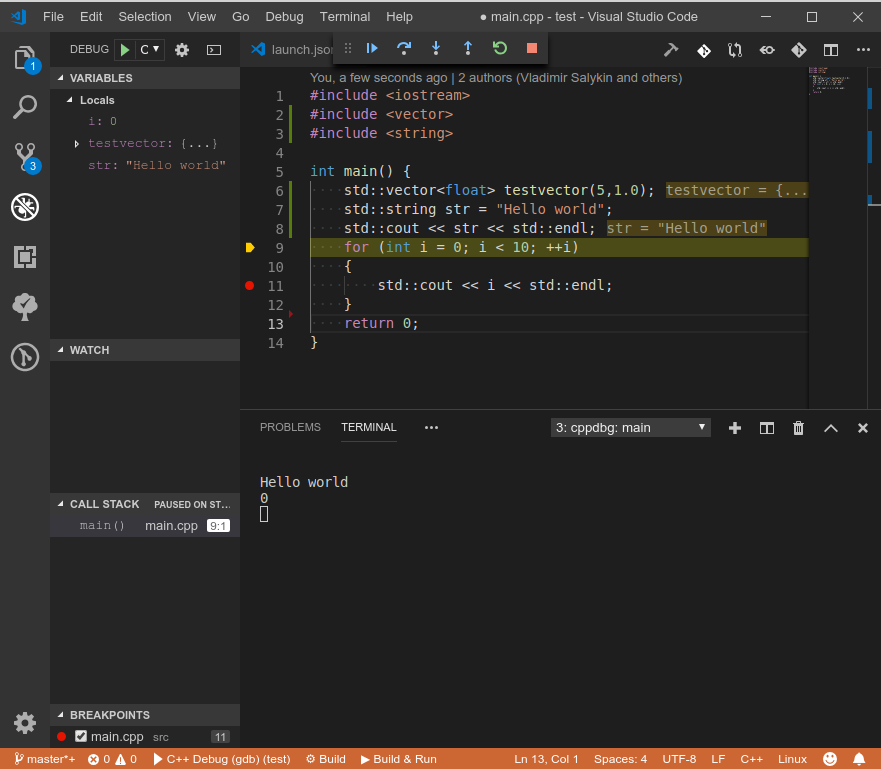Delete the terminal with the trash icon

(798, 427)
